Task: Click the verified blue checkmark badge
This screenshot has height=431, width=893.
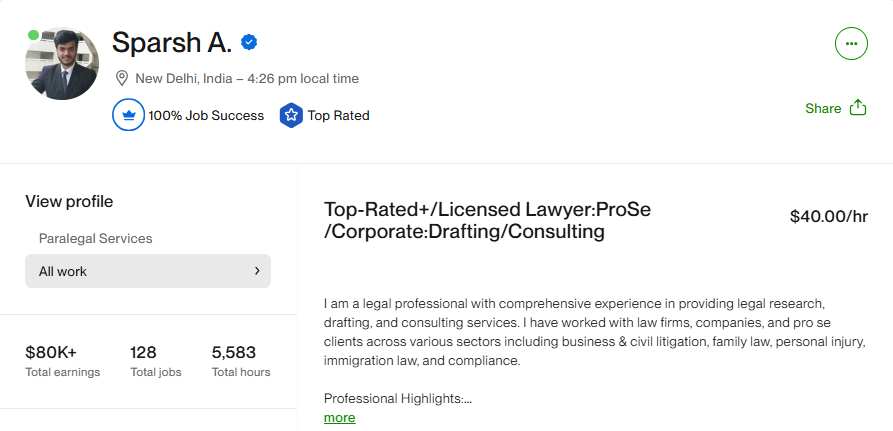Action: click(x=250, y=43)
